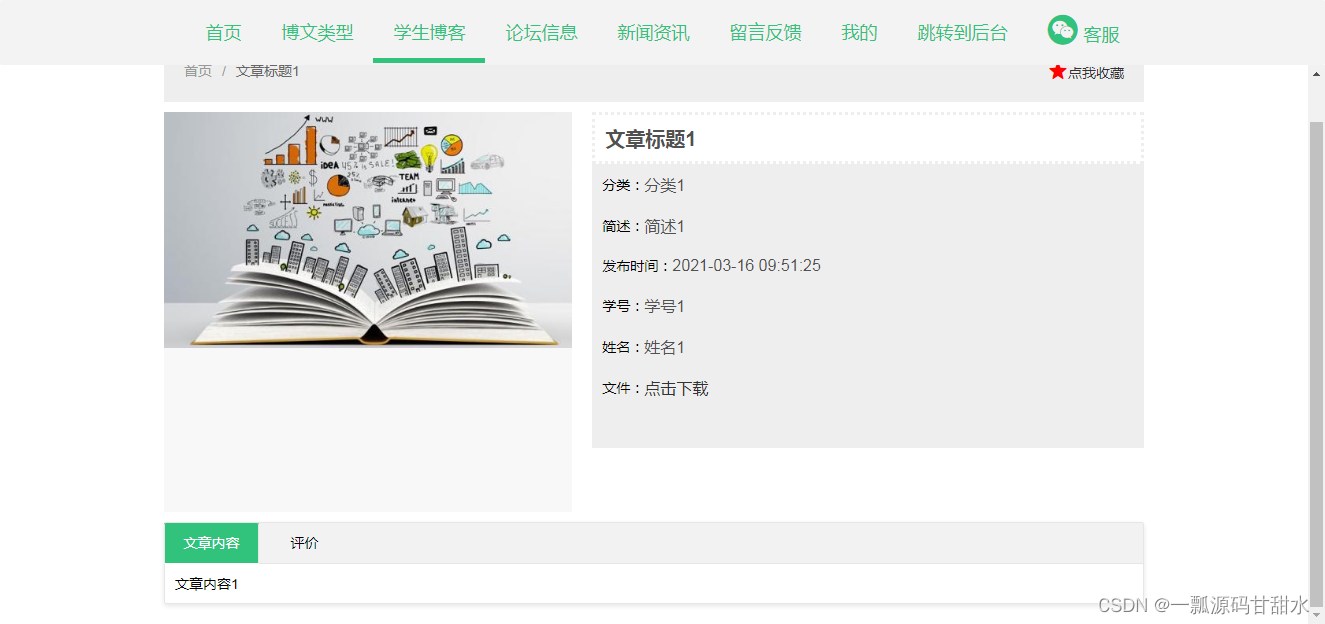1325x624 pixels.
Task: Select the active 文章内容 tab
Action: coord(211,542)
